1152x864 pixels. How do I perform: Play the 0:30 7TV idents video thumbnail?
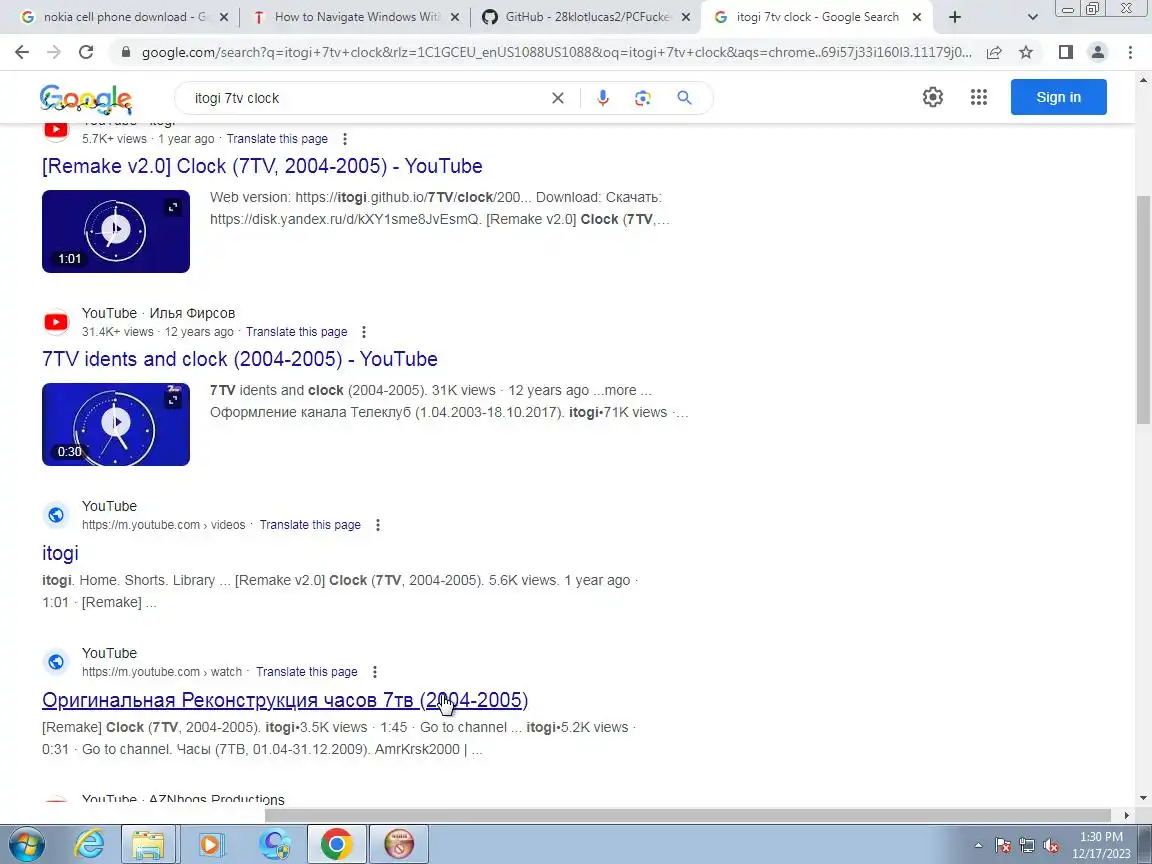[x=116, y=425]
